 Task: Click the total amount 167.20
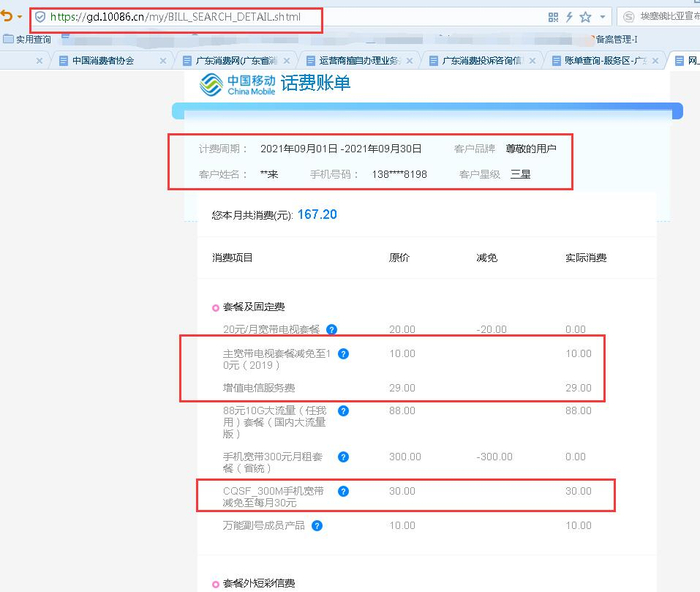coord(317,215)
